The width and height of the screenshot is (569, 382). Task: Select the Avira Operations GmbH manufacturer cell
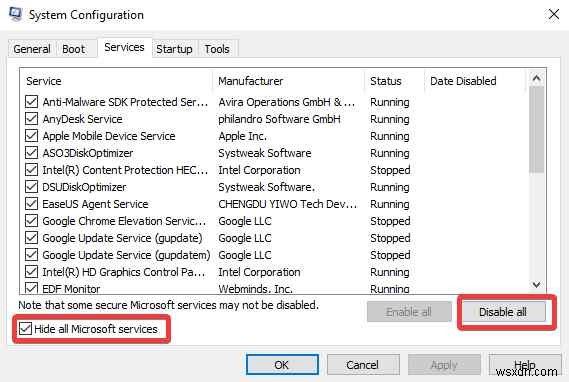[x=287, y=102]
